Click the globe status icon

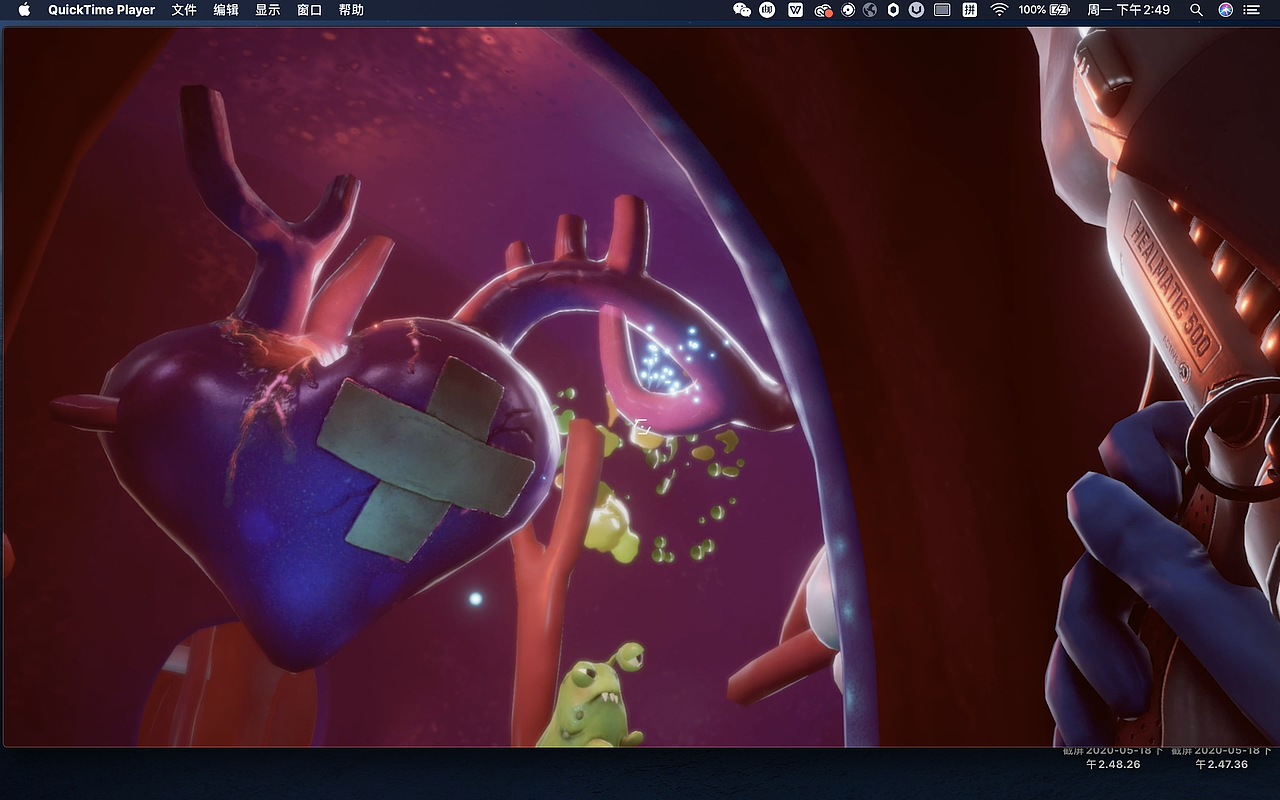tap(870, 10)
